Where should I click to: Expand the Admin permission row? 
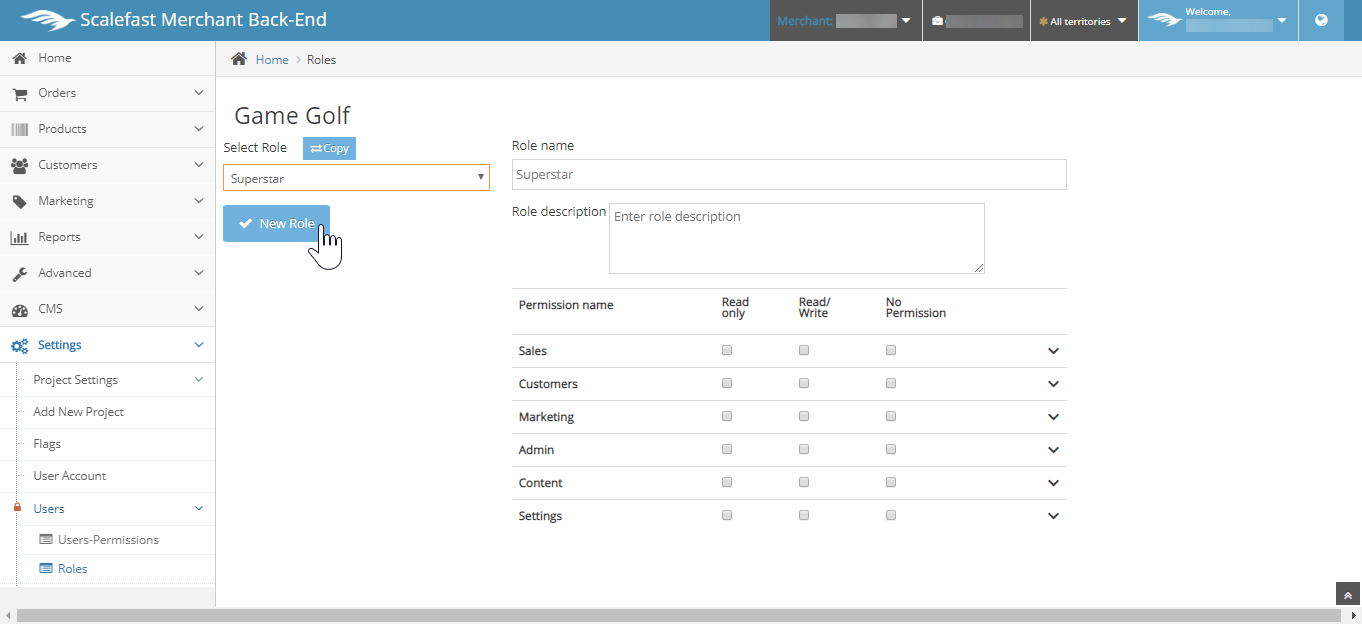1053,450
